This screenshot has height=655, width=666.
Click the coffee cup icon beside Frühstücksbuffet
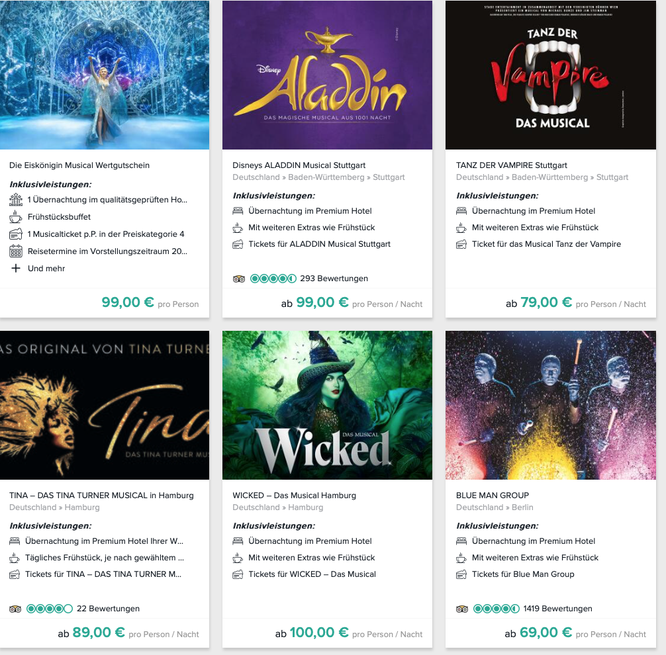coord(16,217)
